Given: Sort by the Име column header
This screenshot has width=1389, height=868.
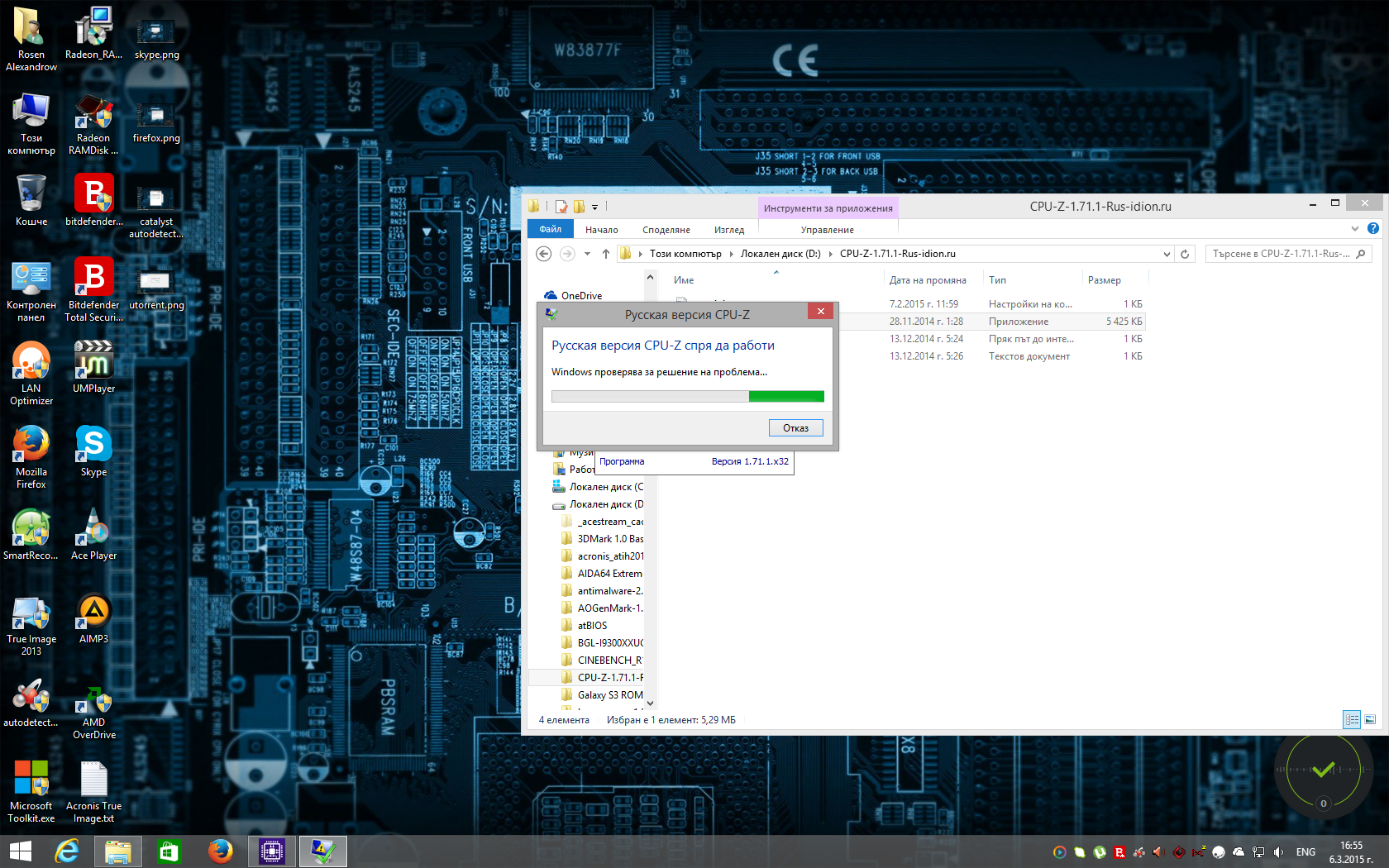Looking at the screenshot, I should coord(684,280).
